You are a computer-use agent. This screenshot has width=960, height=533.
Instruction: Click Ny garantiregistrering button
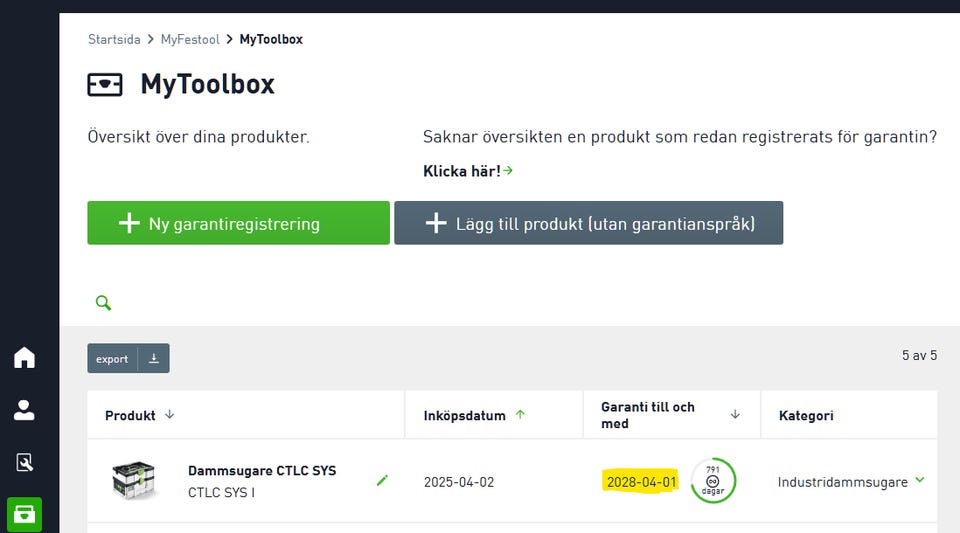pyautogui.click(x=238, y=223)
